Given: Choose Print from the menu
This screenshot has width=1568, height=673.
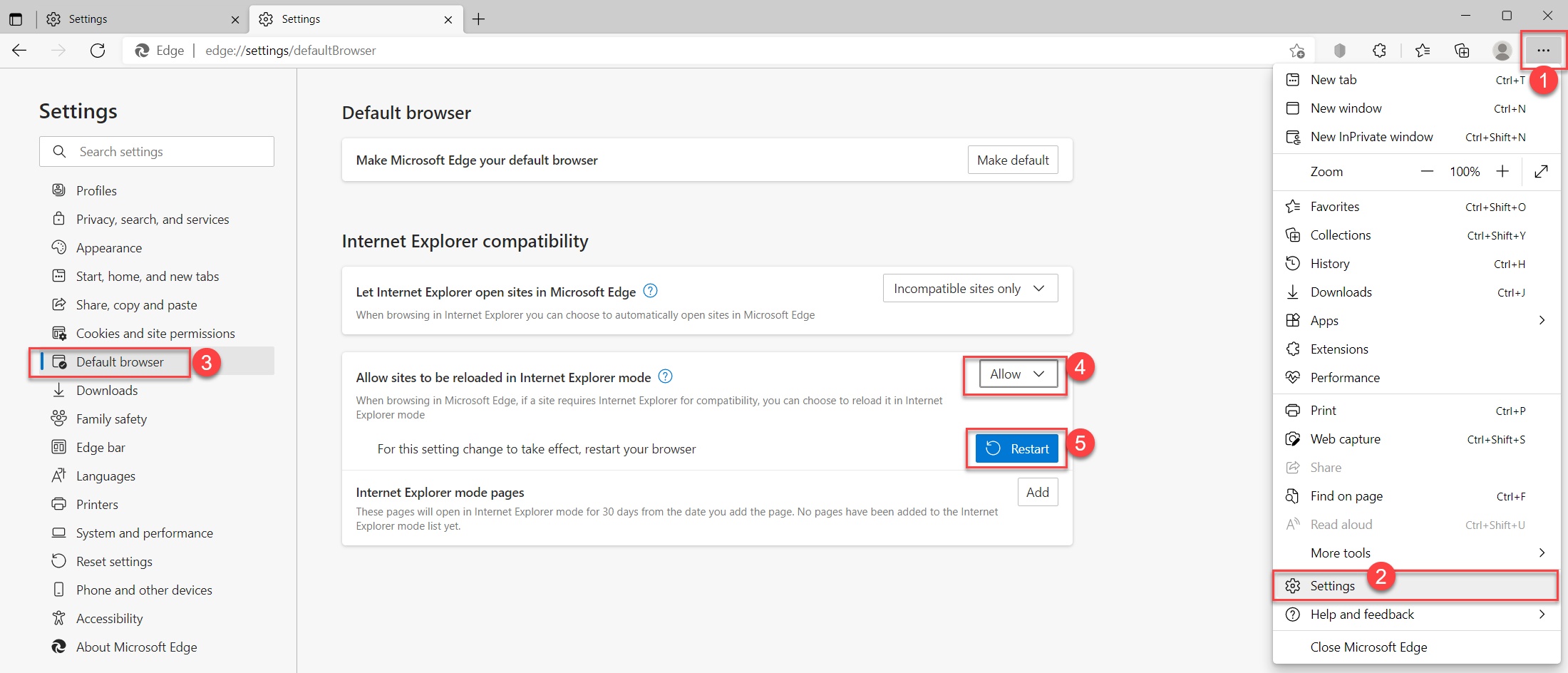Looking at the screenshot, I should pyautogui.click(x=1417, y=411).
